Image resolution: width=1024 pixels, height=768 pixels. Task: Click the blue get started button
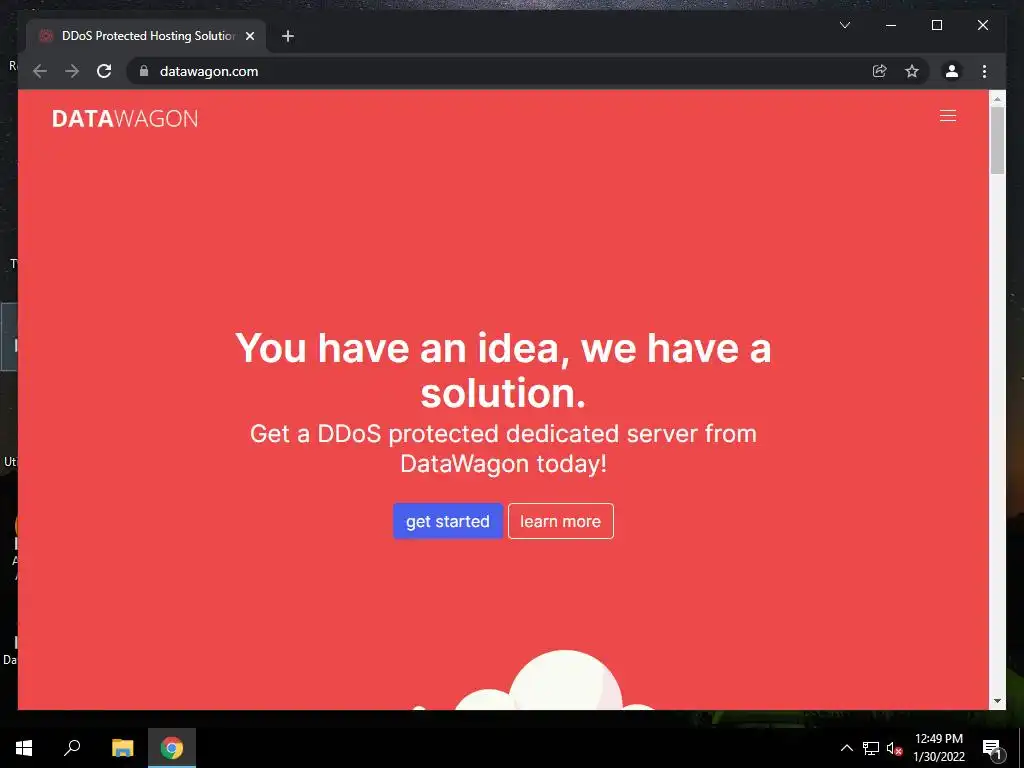click(447, 521)
